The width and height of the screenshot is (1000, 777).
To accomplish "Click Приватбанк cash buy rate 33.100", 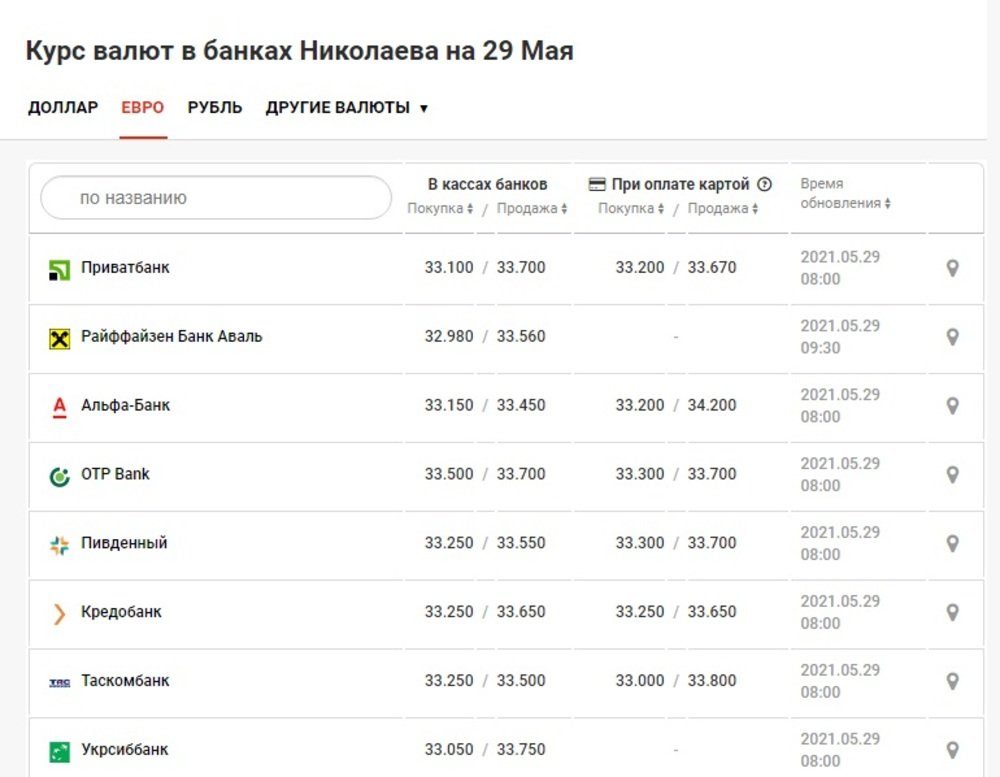I will pos(449,267).
